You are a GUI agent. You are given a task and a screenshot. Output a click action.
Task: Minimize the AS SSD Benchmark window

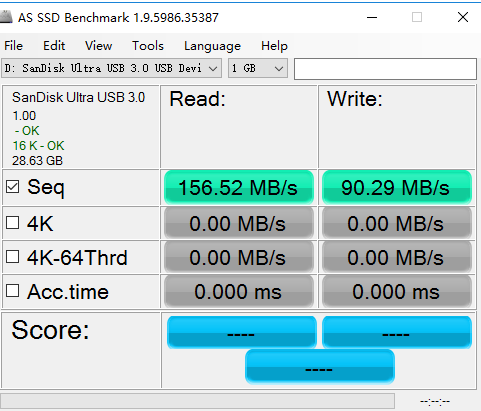(372, 17)
